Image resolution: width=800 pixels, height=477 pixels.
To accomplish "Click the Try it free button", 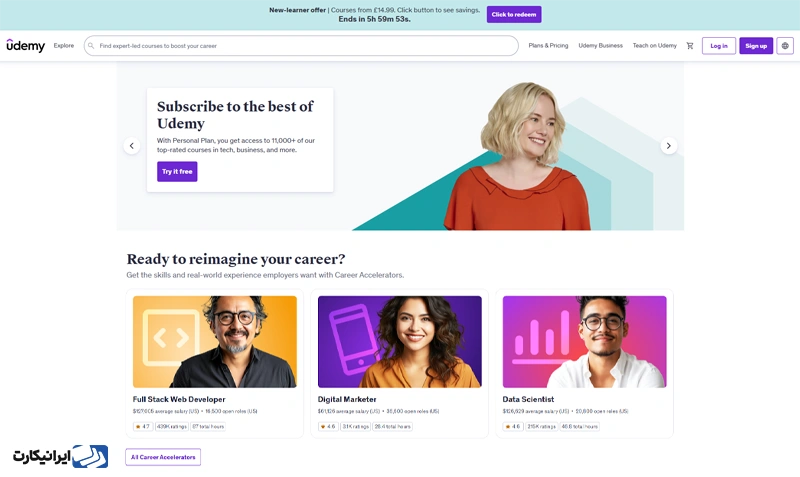I will pyautogui.click(x=177, y=171).
